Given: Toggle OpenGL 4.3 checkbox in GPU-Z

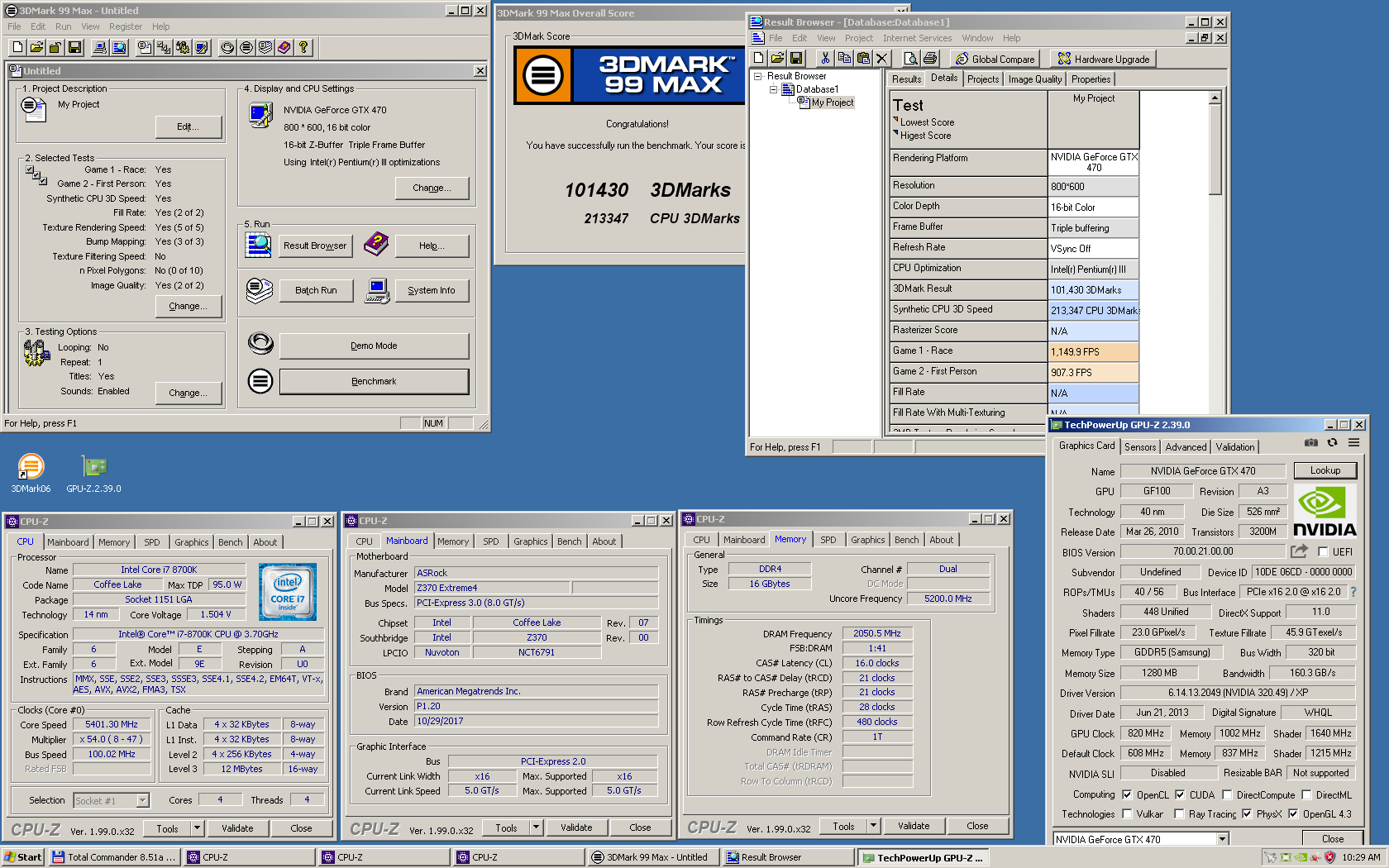Looking at the screenshot, I should tap(1293, 814).
